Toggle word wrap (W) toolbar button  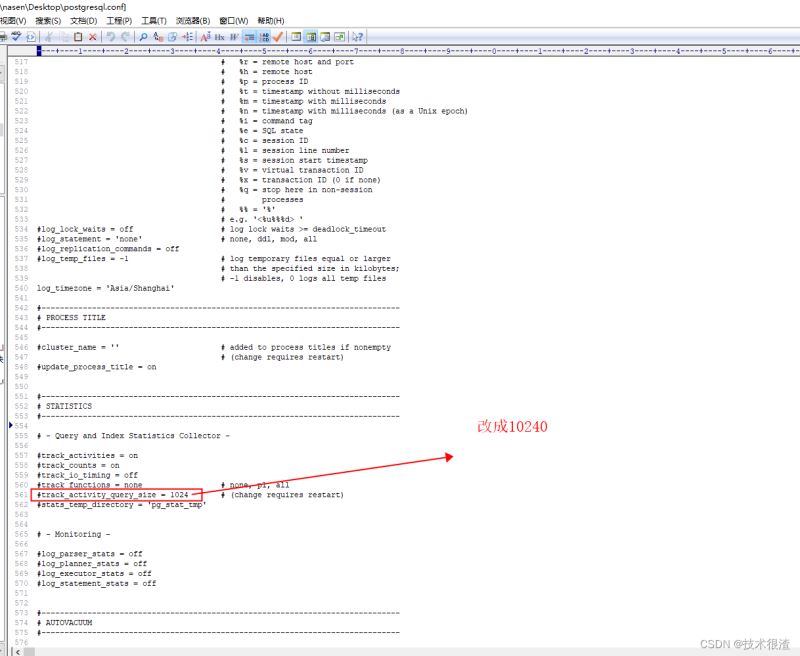click(234, 36)
